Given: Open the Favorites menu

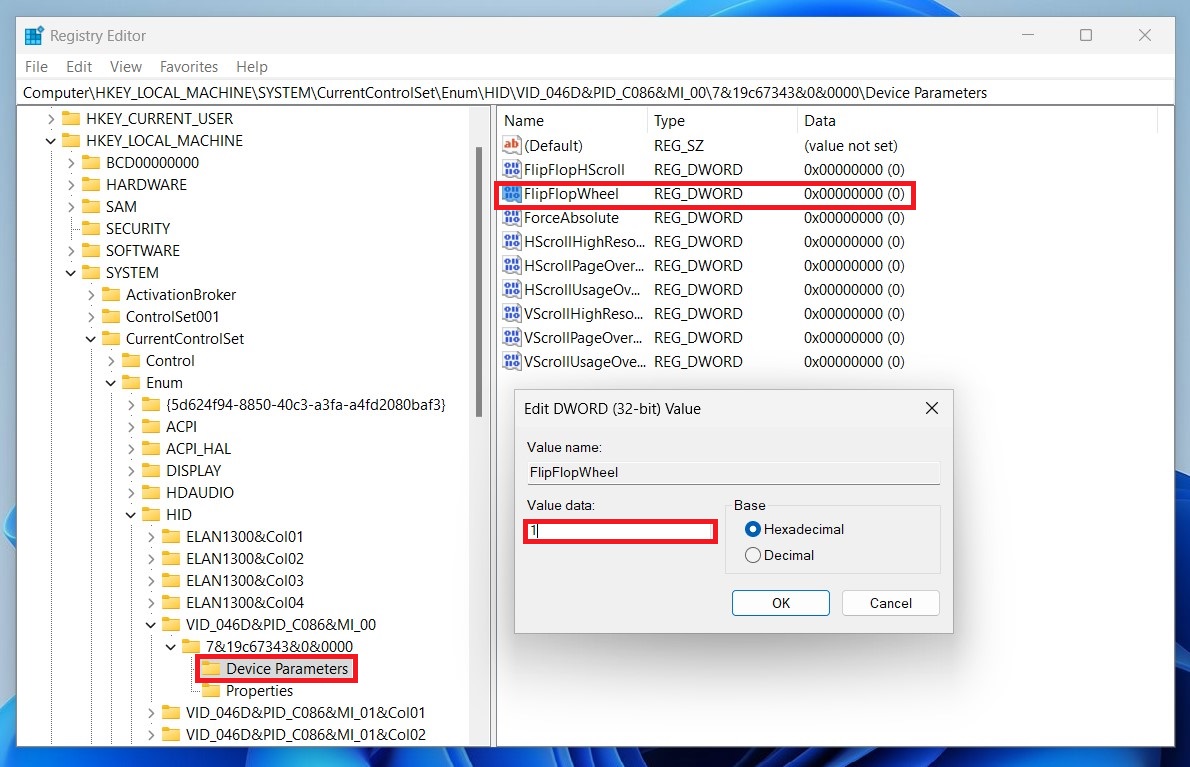Looking at the screenshot, I should click(x=188, y=66).
